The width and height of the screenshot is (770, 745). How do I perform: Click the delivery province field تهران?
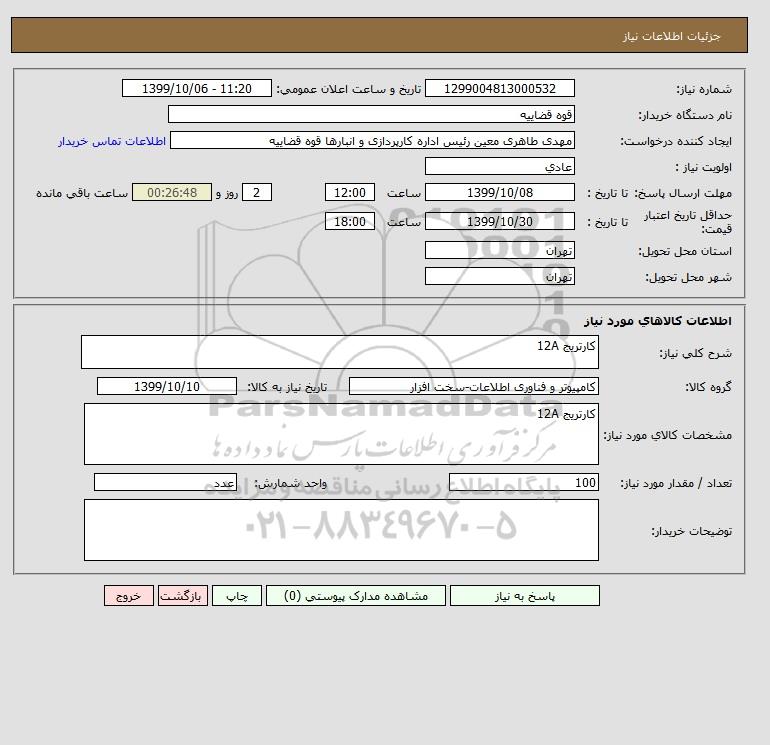[499, 250]
